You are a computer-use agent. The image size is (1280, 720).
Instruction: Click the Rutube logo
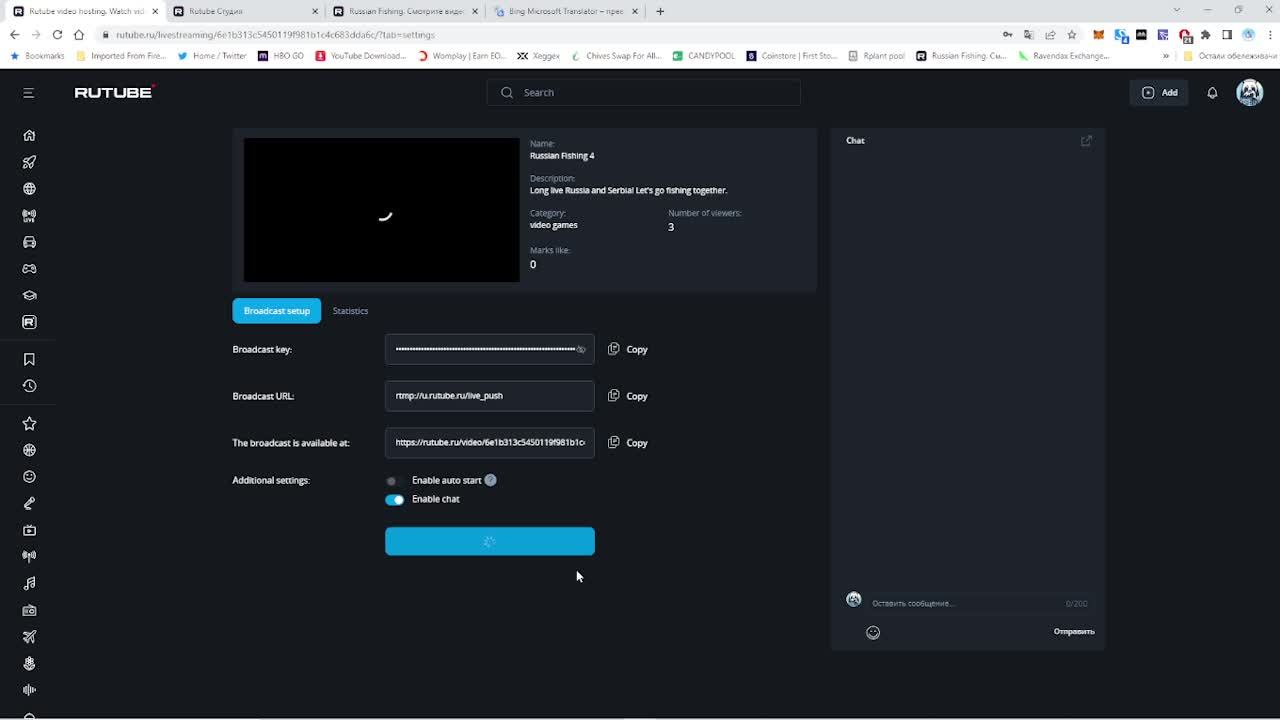(114, 92)
